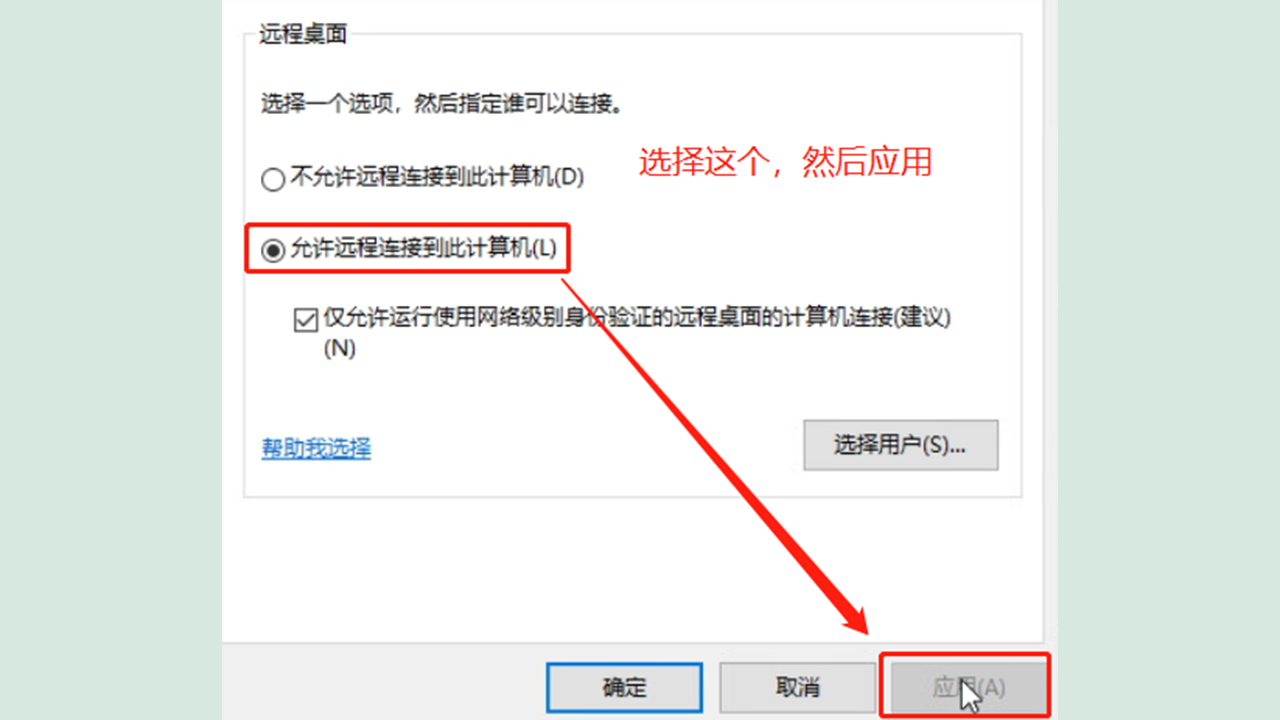Cancel using the 取消 button
The image size is (1280, 720).
(x=798, y=687)
